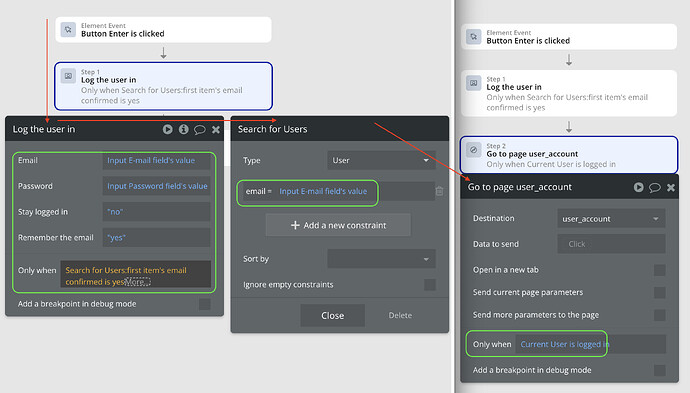The height and width of the screenshot is (393, 690).
Task: Check Send current page parameters box
Action: tap(659, 292)
